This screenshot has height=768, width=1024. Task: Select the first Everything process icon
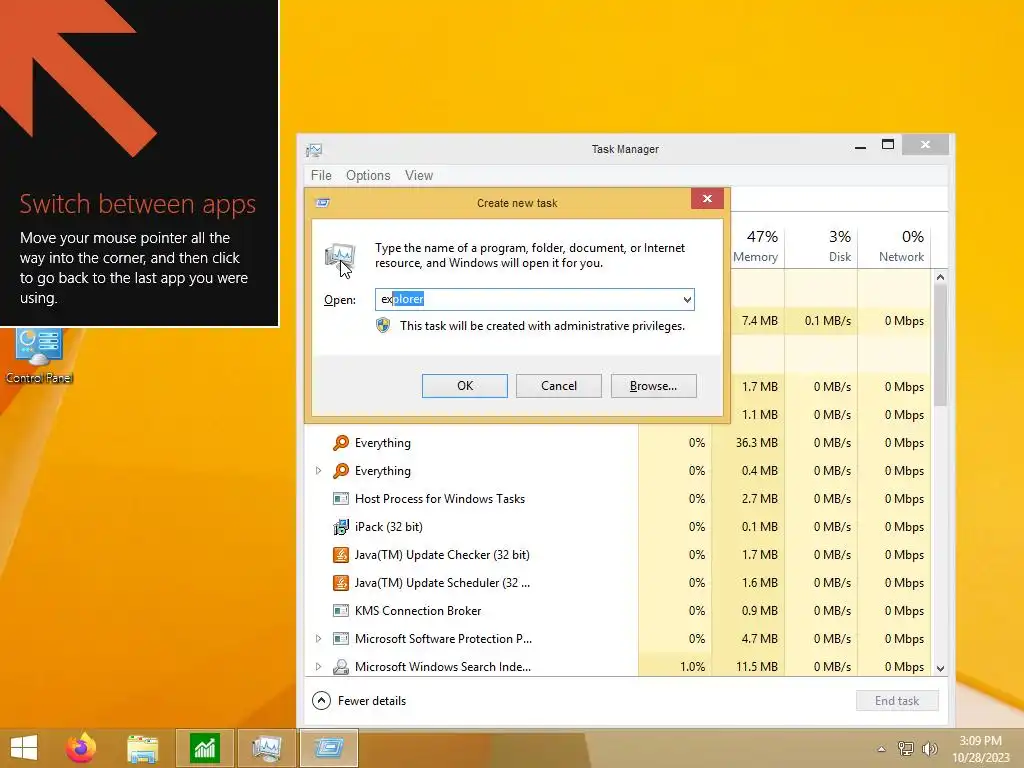point(340,443)
